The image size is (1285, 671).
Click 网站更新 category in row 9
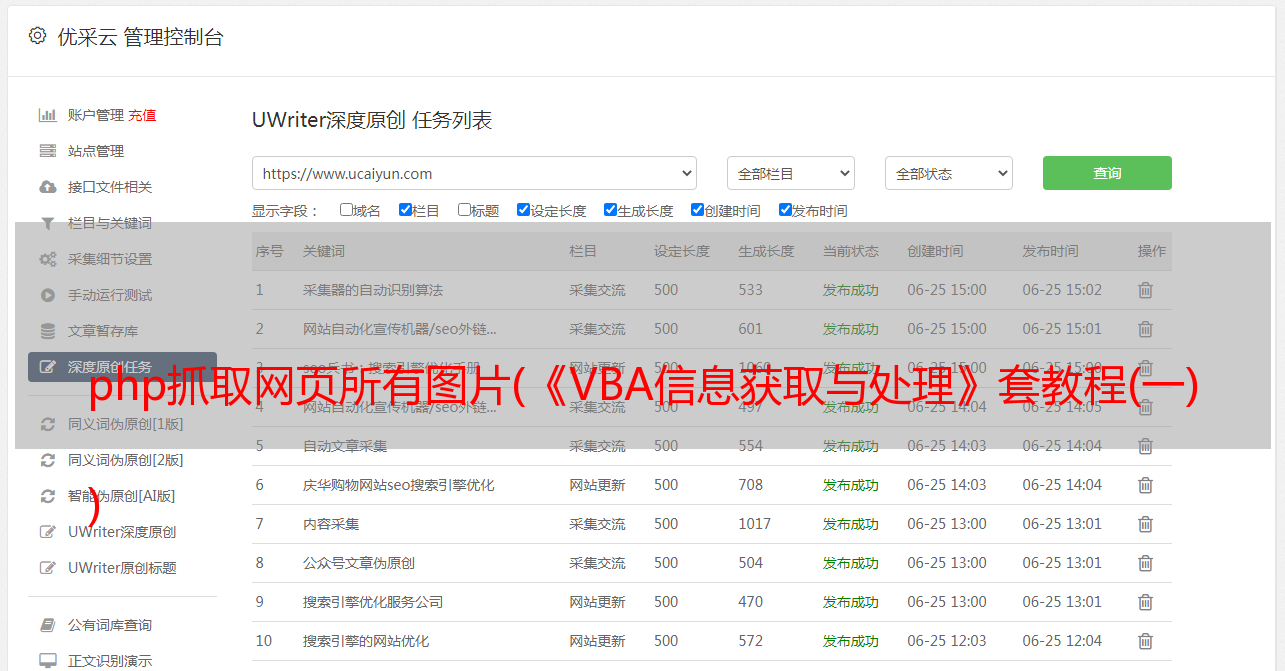click(x=597, y=602)
